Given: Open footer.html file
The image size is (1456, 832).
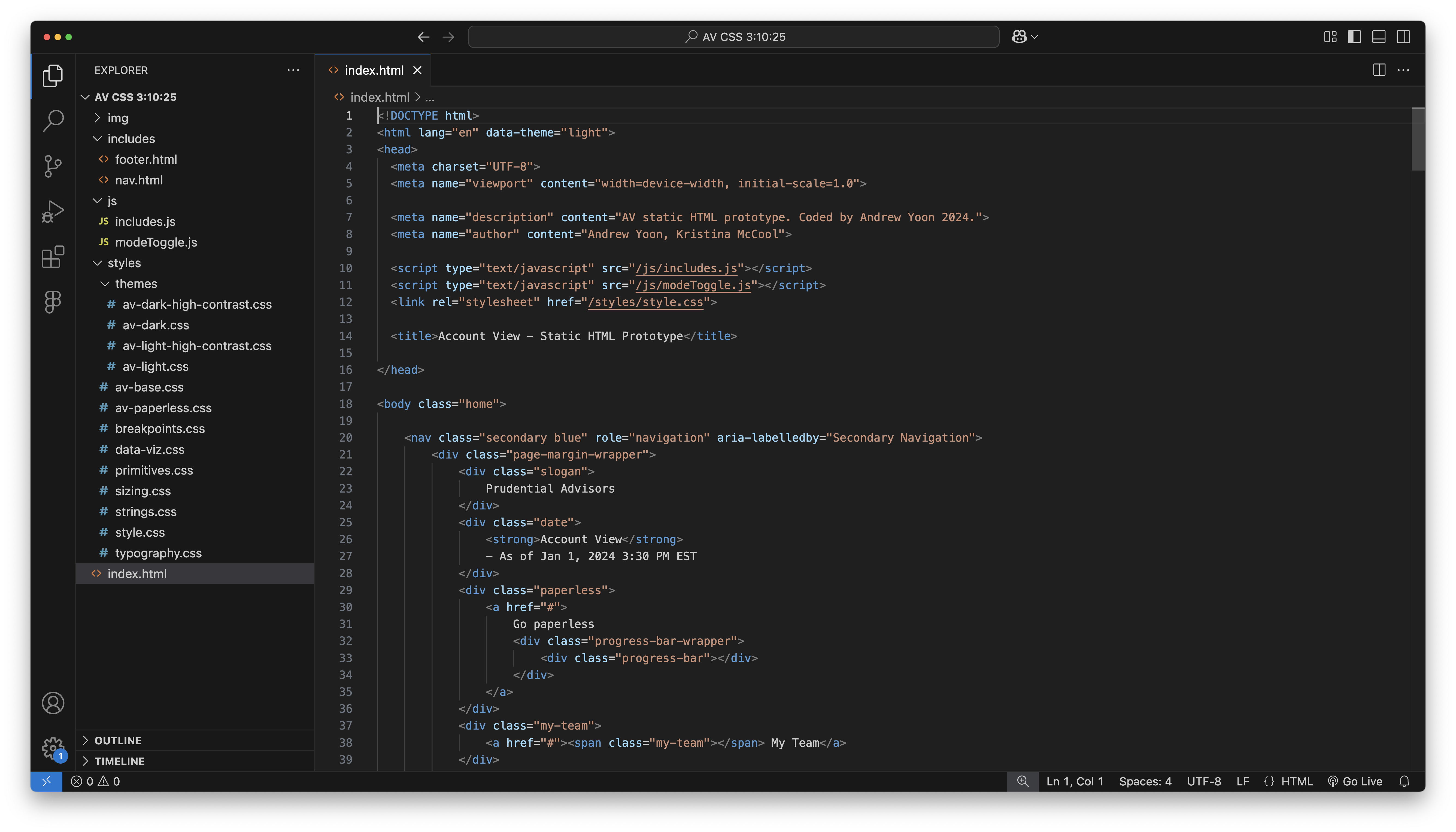Looking at the screenshot, I should click(x=195, y=159).
